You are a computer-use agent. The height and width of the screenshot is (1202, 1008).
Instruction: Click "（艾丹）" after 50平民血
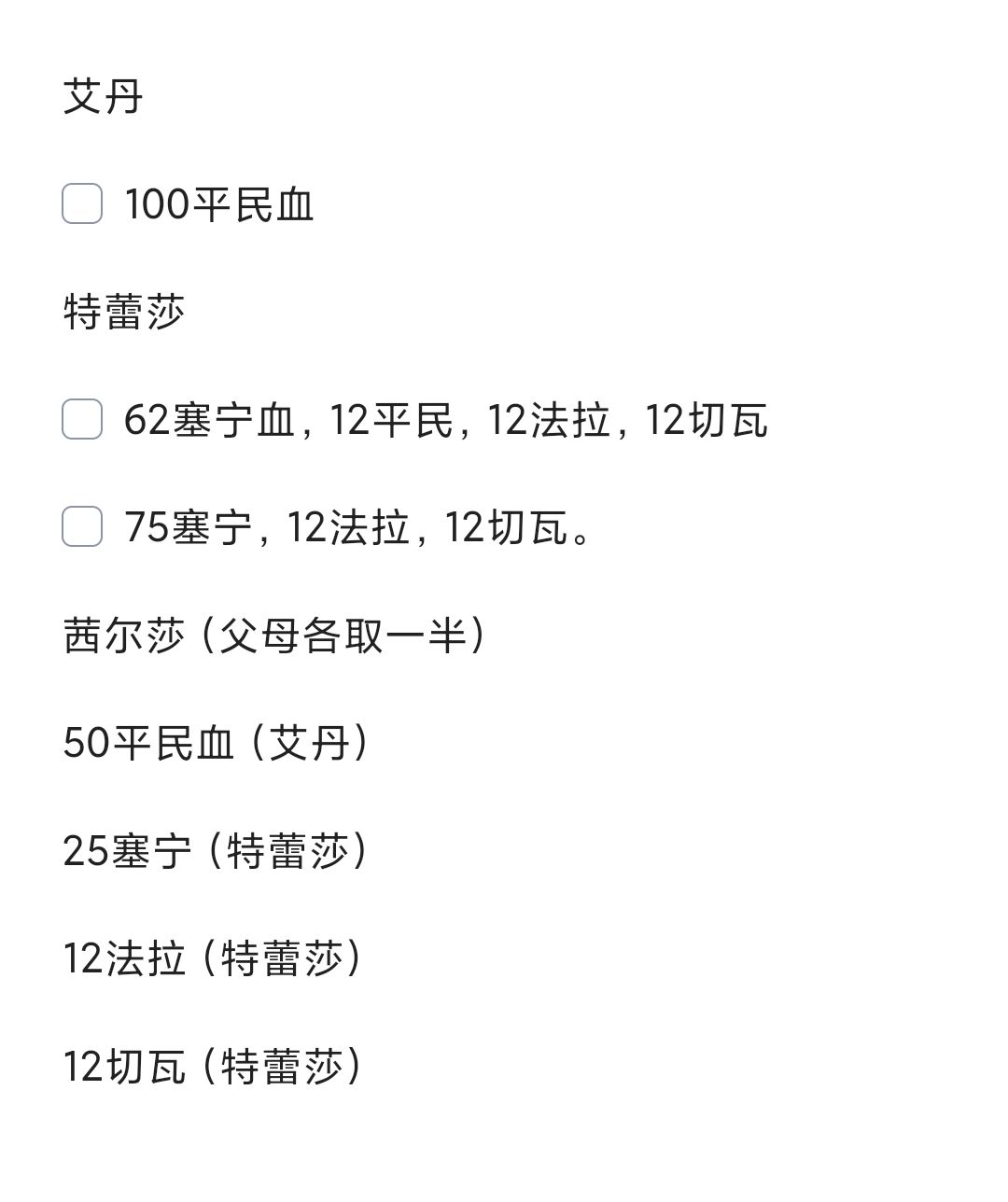pos(310,744)
